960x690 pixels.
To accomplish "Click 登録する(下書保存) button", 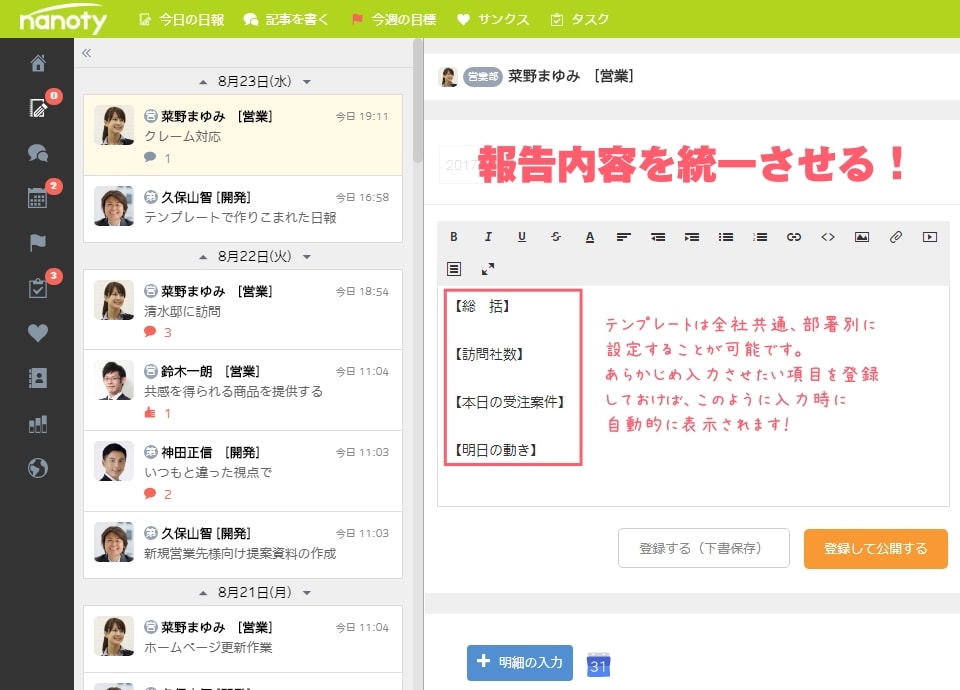I will 703,548.
